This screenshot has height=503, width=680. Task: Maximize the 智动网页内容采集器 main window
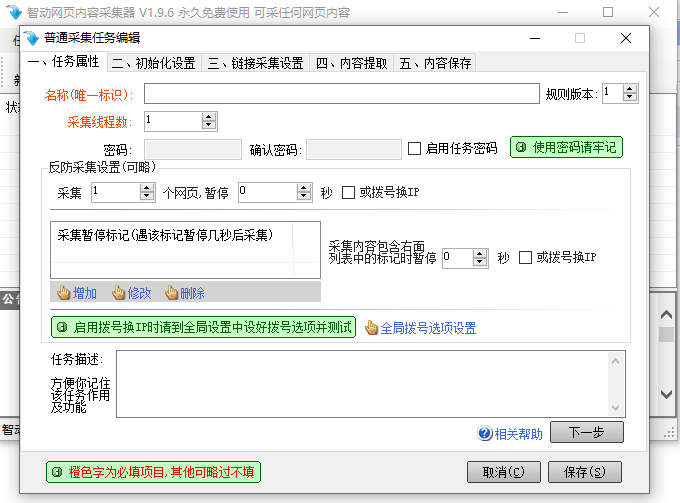(x=608, y=12)
